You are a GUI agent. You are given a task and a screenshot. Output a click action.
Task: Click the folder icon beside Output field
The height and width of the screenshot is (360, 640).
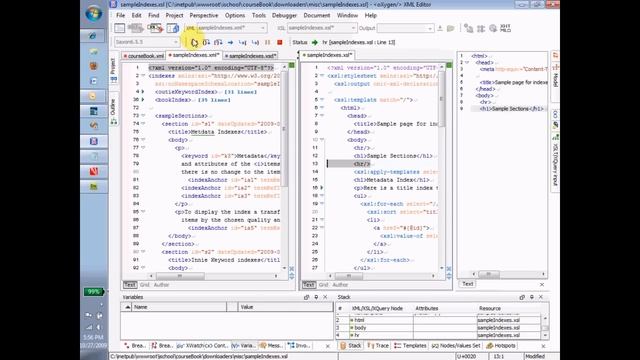coord(451,28)
